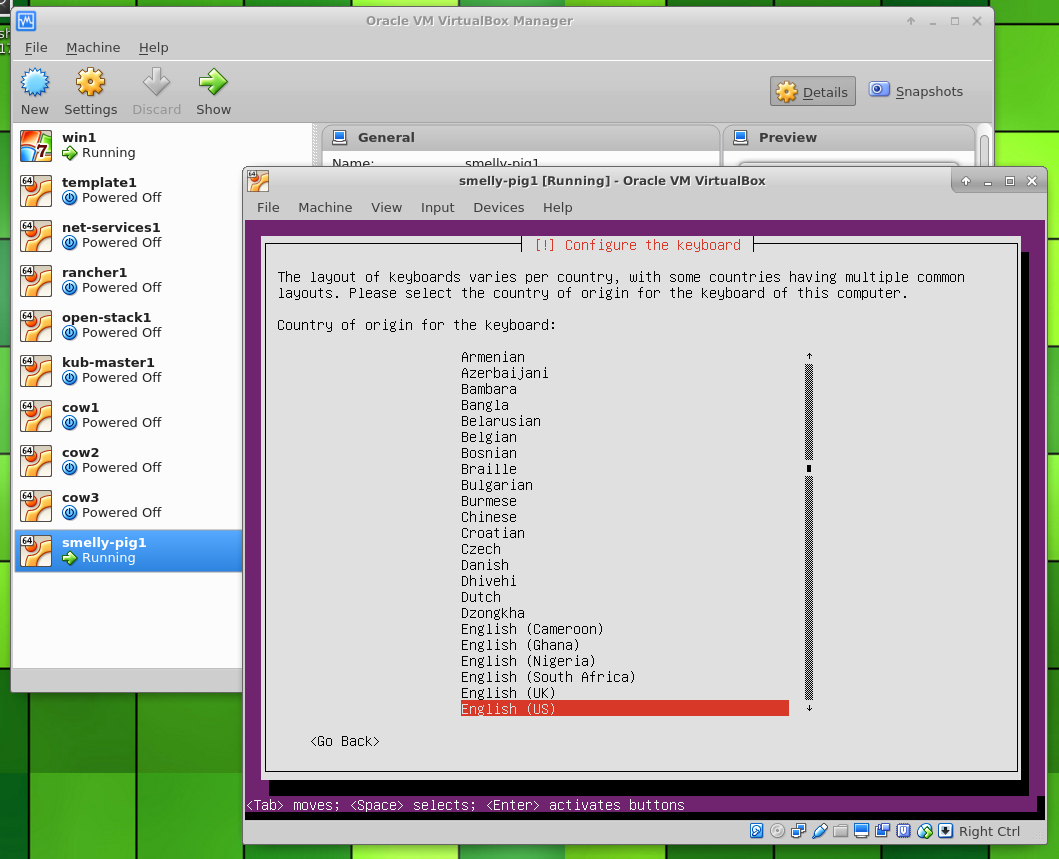Open the View menu in the VM window
This screenshot has height=859, width=1059.
click(x=386, y=207)
